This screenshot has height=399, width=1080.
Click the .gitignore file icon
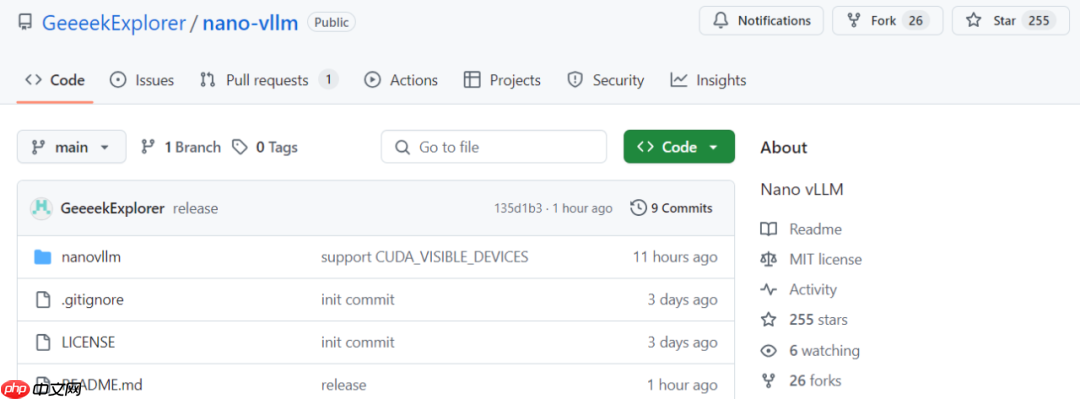click(x=43, y=300)
